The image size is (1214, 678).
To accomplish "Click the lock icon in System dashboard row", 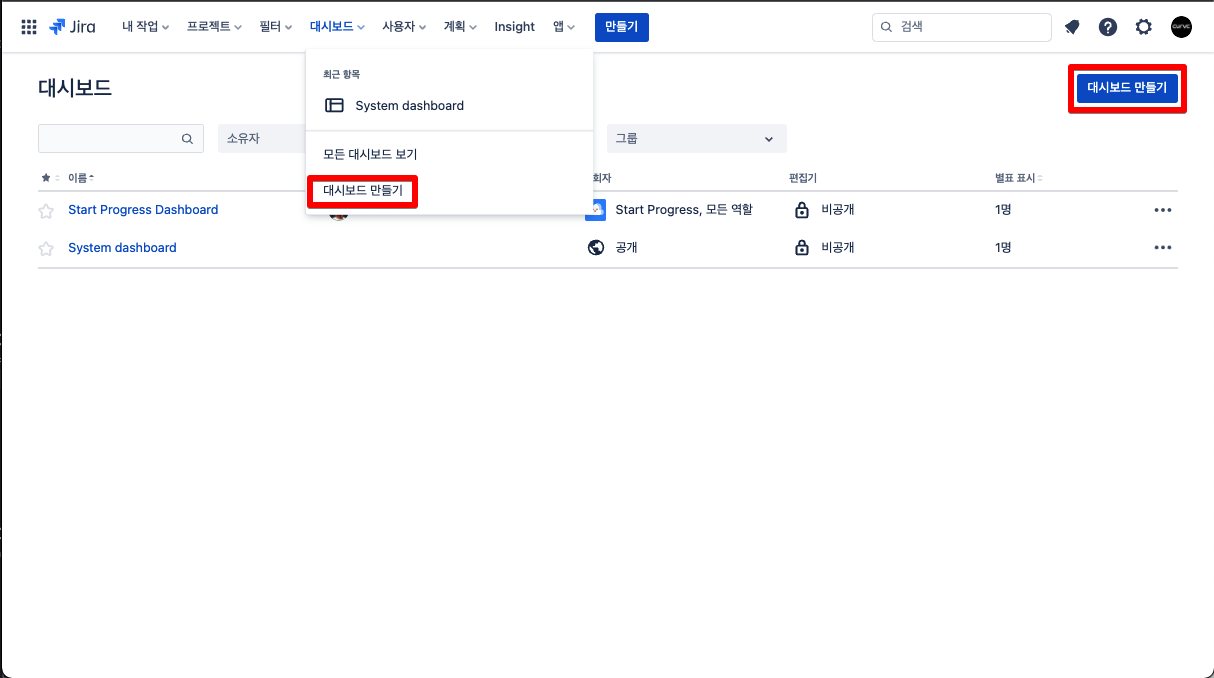I will pos(801,248).
